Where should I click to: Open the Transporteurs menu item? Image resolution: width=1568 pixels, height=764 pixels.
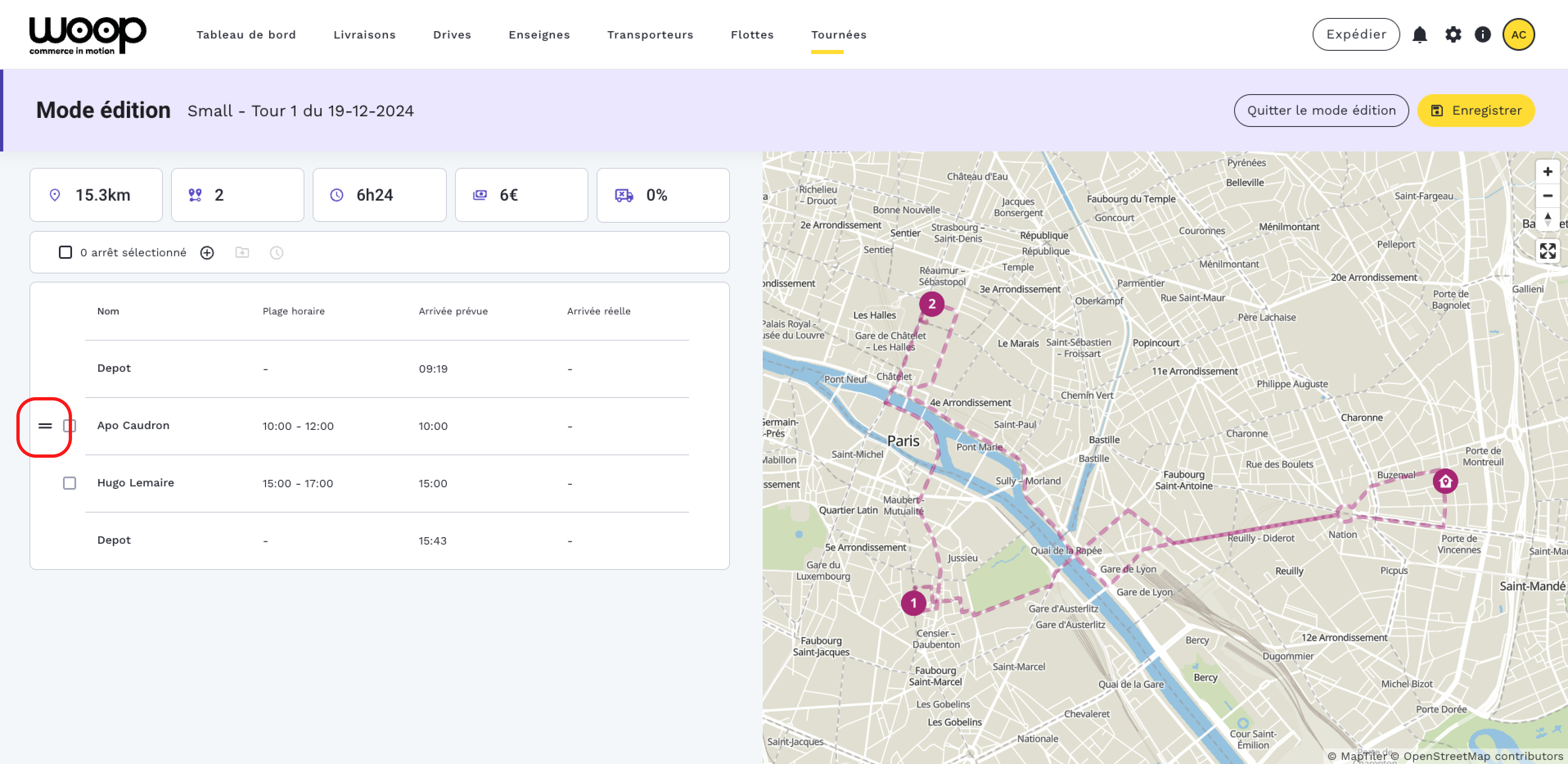tap(649, 35)
